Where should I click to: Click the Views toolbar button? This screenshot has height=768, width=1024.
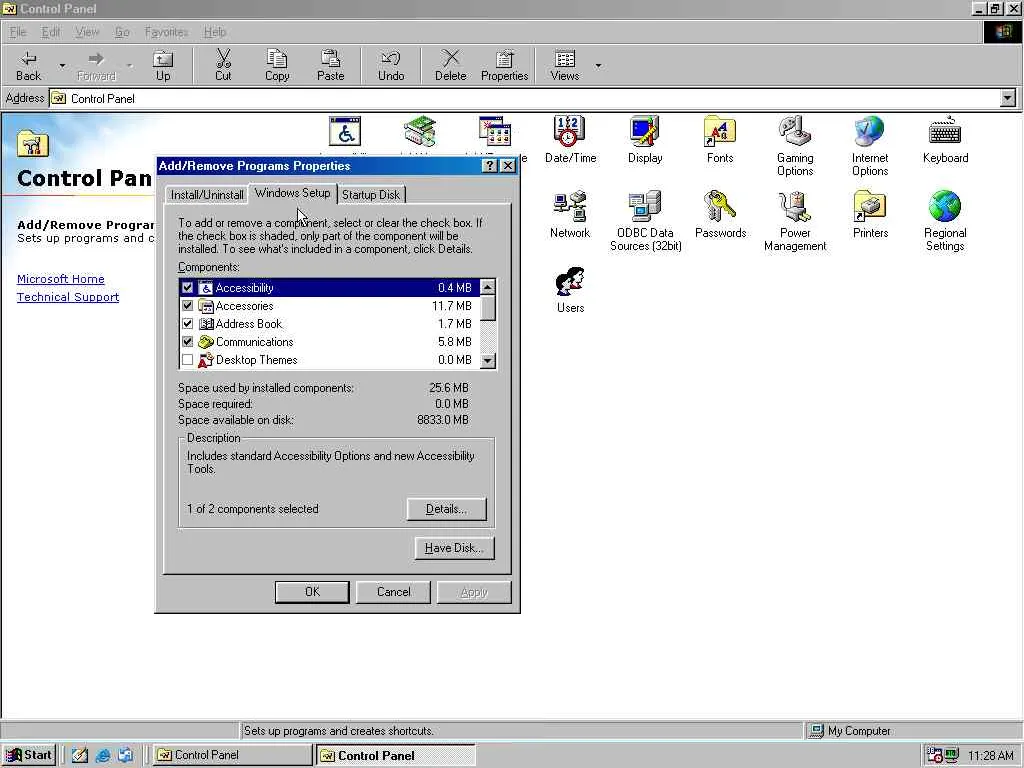point(564,66)
